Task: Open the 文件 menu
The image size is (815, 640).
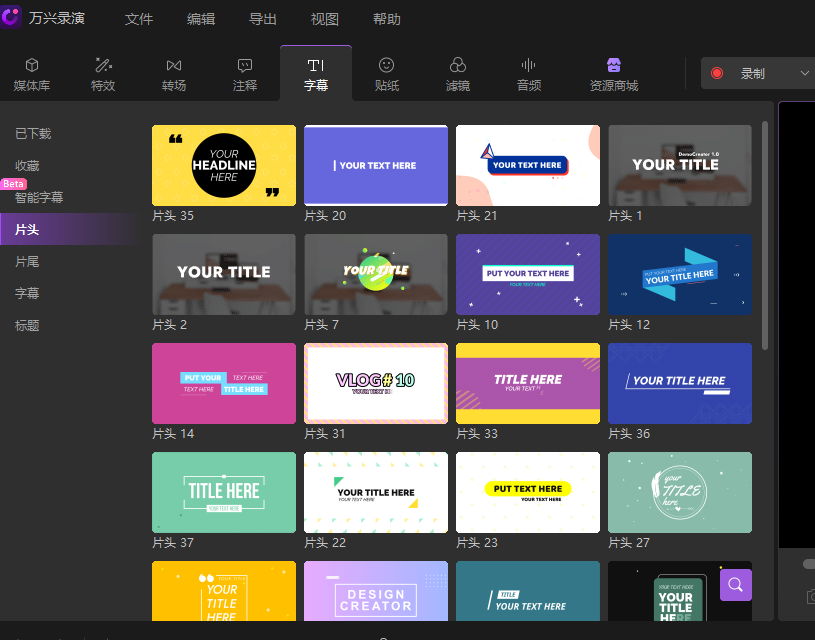Action: (139, 19)
